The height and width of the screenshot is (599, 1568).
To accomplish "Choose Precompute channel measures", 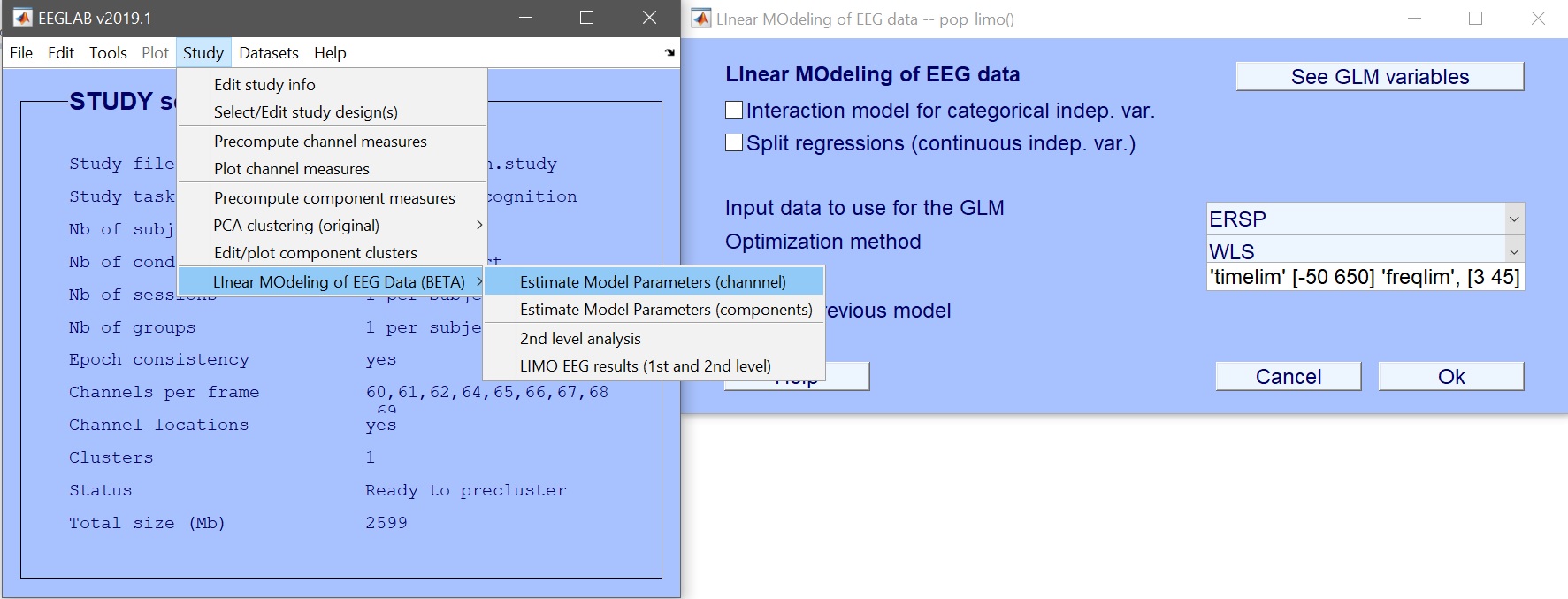I will 333,141.
